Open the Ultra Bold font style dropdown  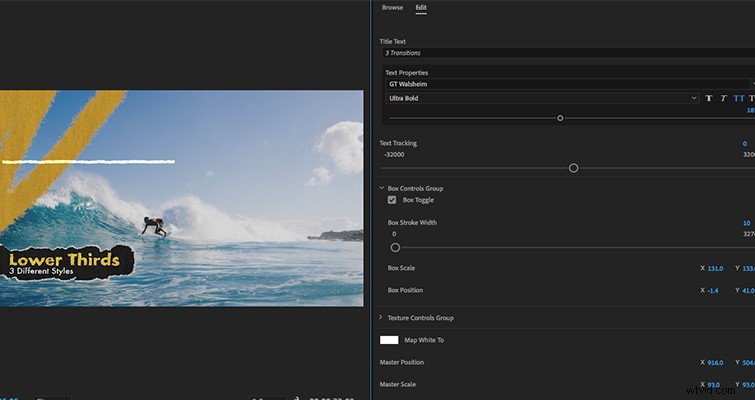[x=542, y=98]
